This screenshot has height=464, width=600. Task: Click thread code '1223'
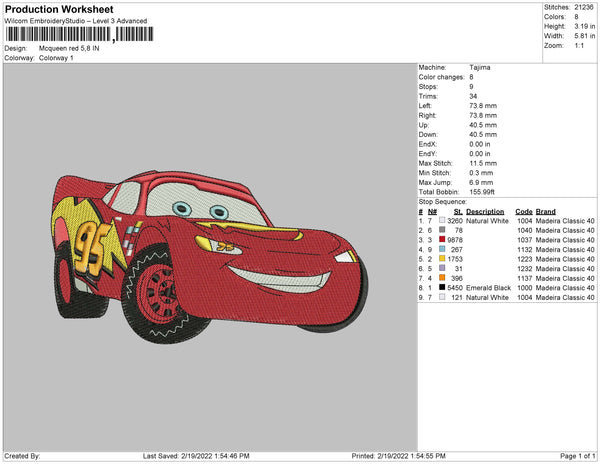click(525, 259)
